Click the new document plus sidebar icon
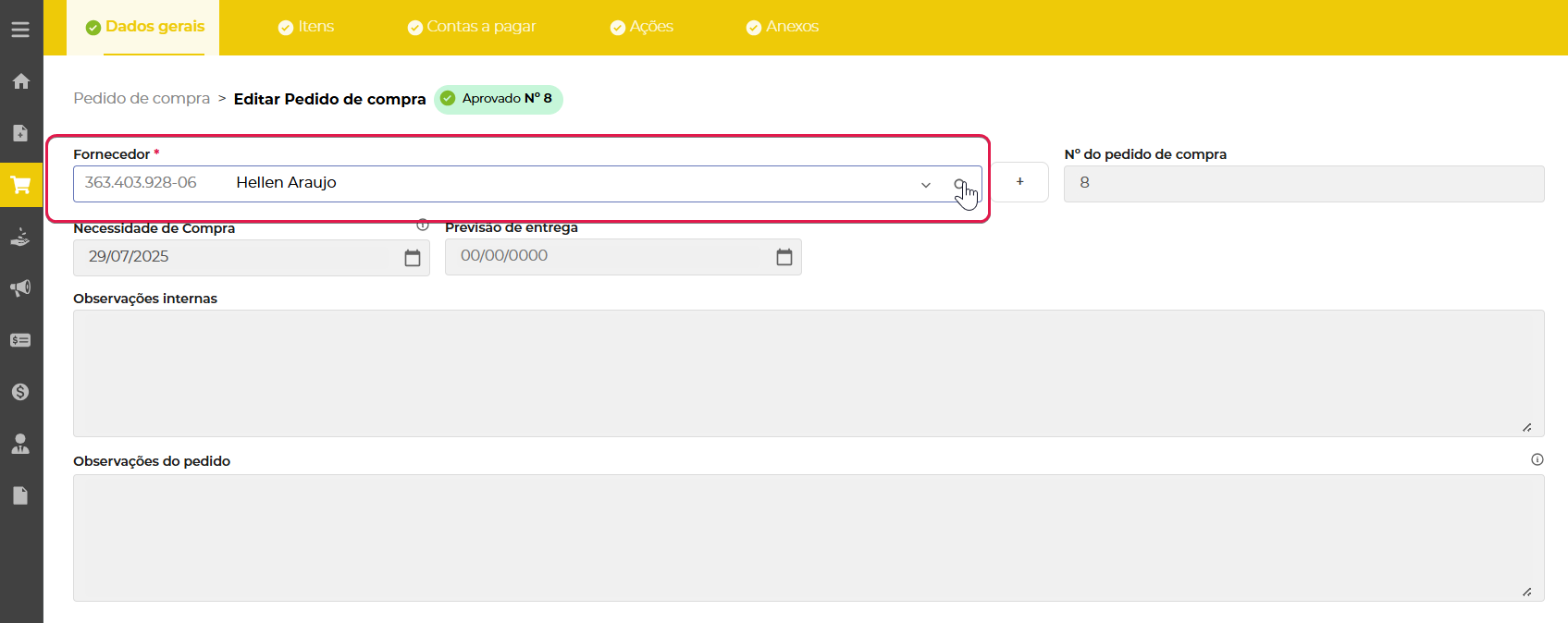 point(20,133)
